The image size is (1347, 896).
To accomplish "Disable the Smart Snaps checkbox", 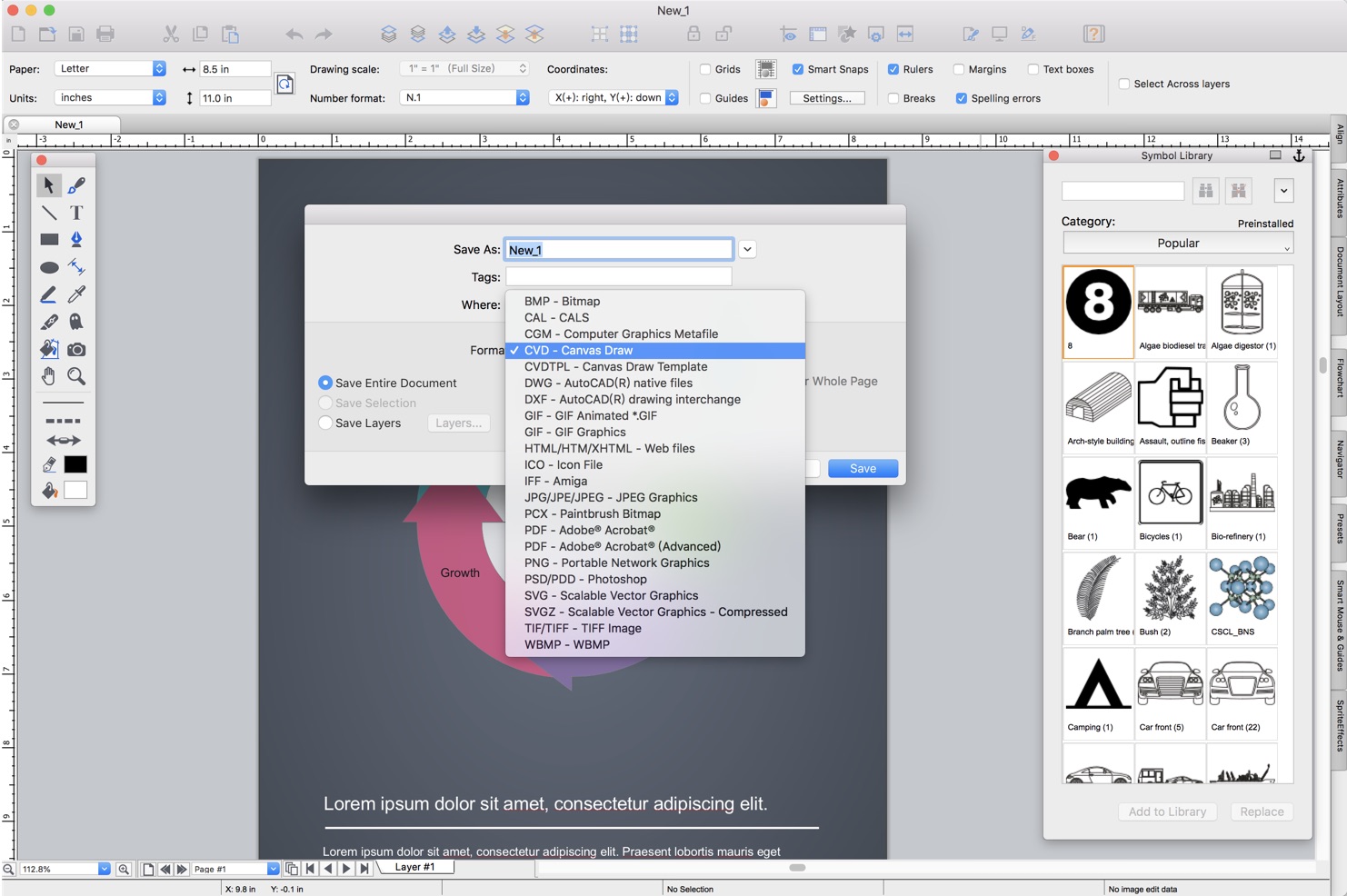I will coord(798,69).
